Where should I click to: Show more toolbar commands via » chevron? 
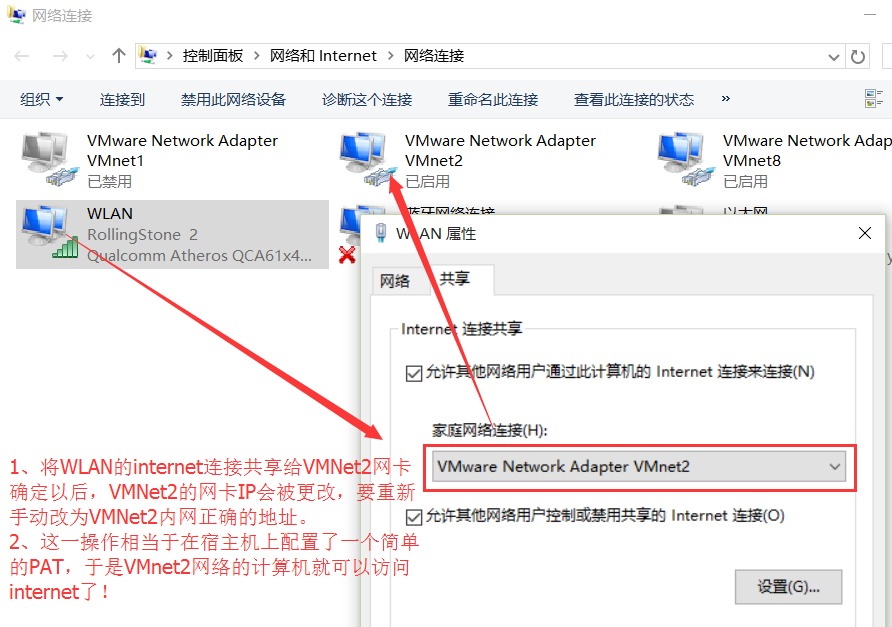coord(725,98)
